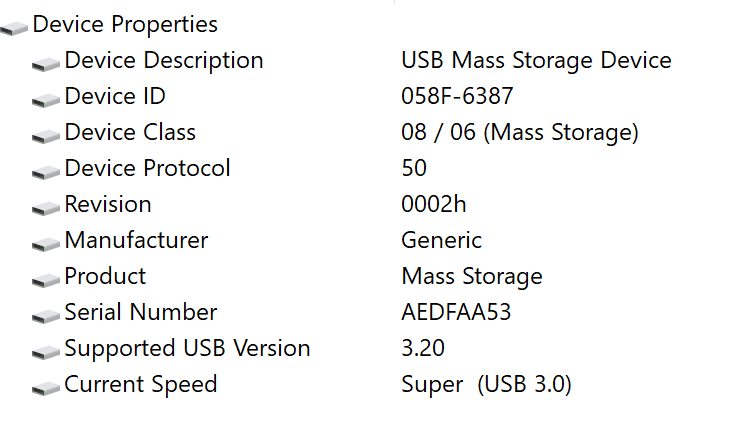752x434 pixels.
Task: Click the Manufacturer value Generic
Action: pyautogui.click(x=441, y=240)
